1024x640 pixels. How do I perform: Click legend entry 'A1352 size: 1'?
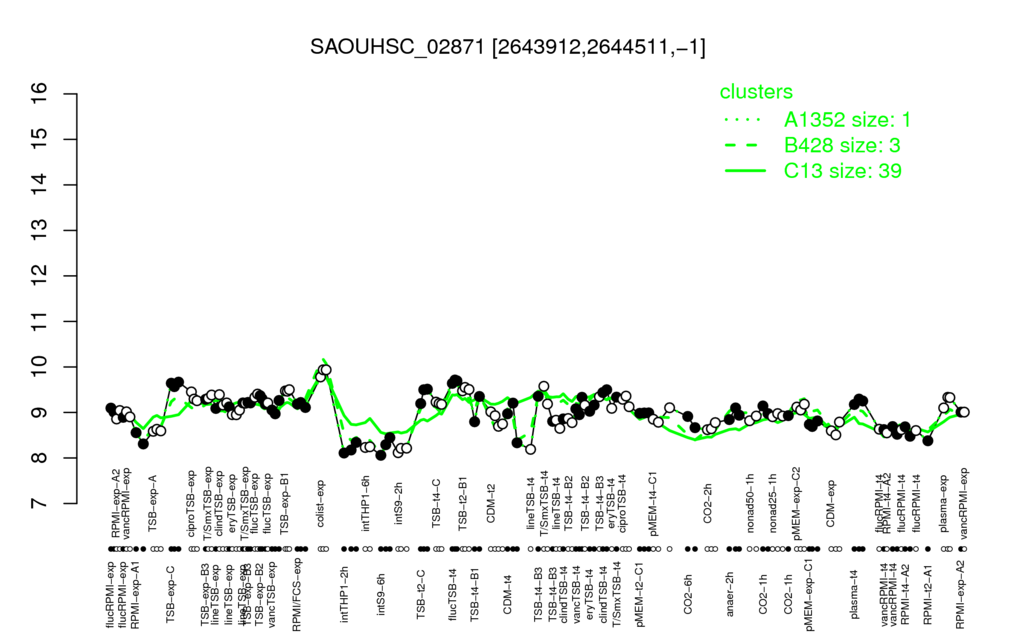coord(847,120)
